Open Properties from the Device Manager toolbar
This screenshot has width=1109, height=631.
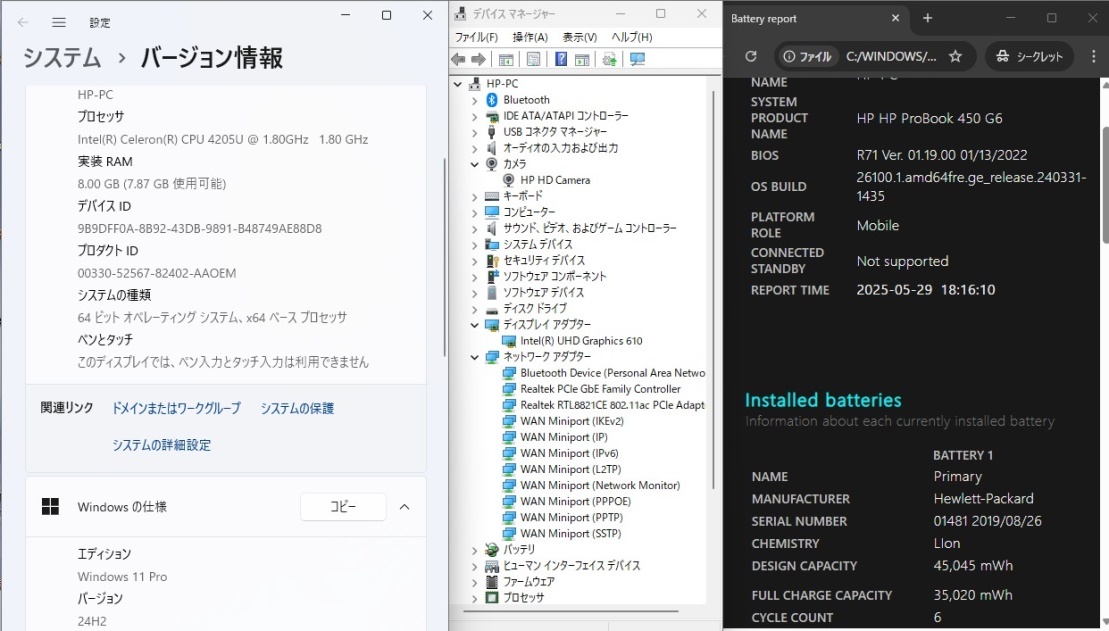533,59
